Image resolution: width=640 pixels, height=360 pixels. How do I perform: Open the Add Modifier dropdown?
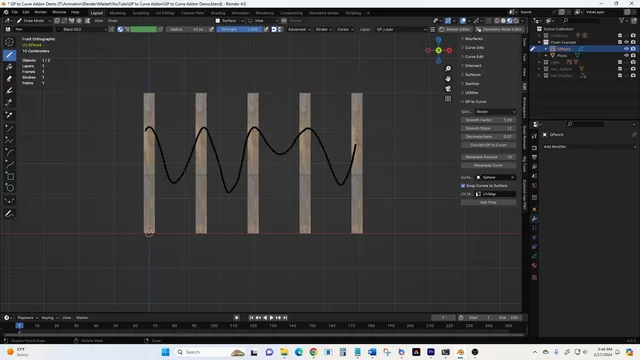point(589,147)
